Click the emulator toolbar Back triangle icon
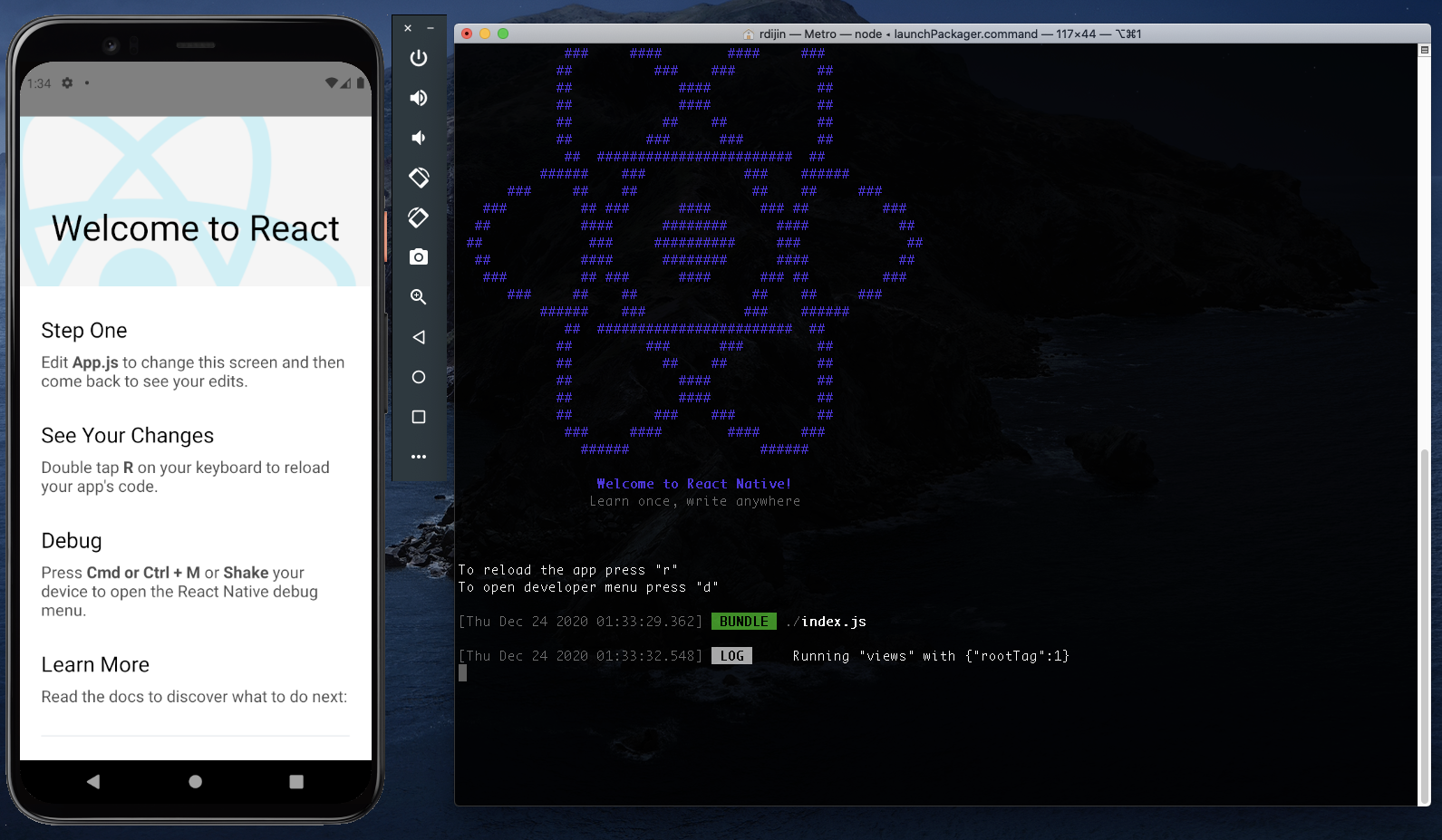This screenshot has width=1442, height=840. click(x=419, y=337)
